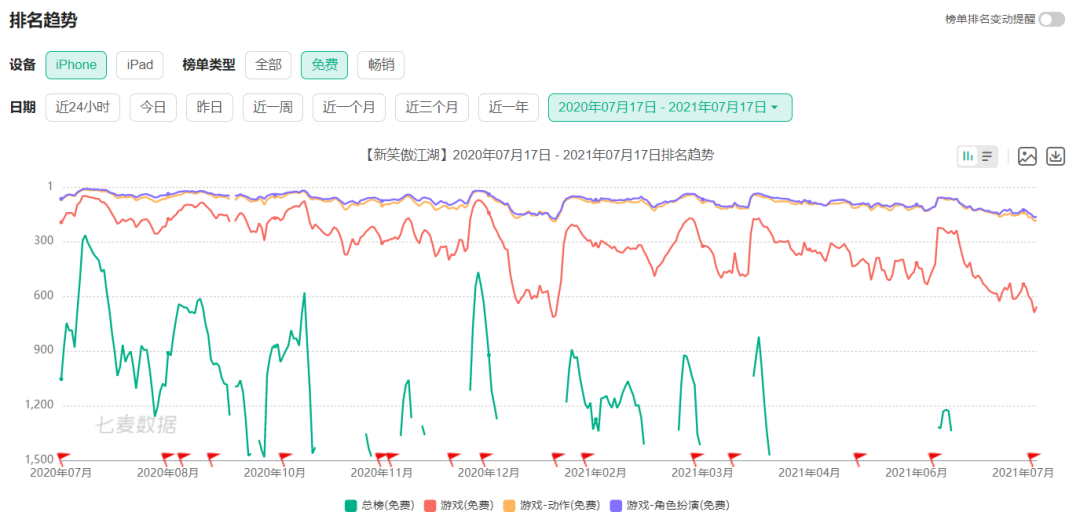This screenshot has height=523, width=1080.
Task: Click the 排名趋势 heading
Action: 43,20
